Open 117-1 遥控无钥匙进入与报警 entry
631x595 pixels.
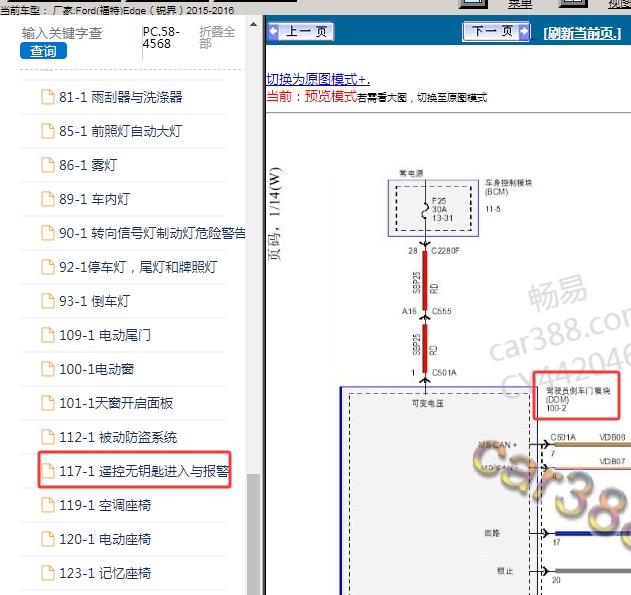144,471
